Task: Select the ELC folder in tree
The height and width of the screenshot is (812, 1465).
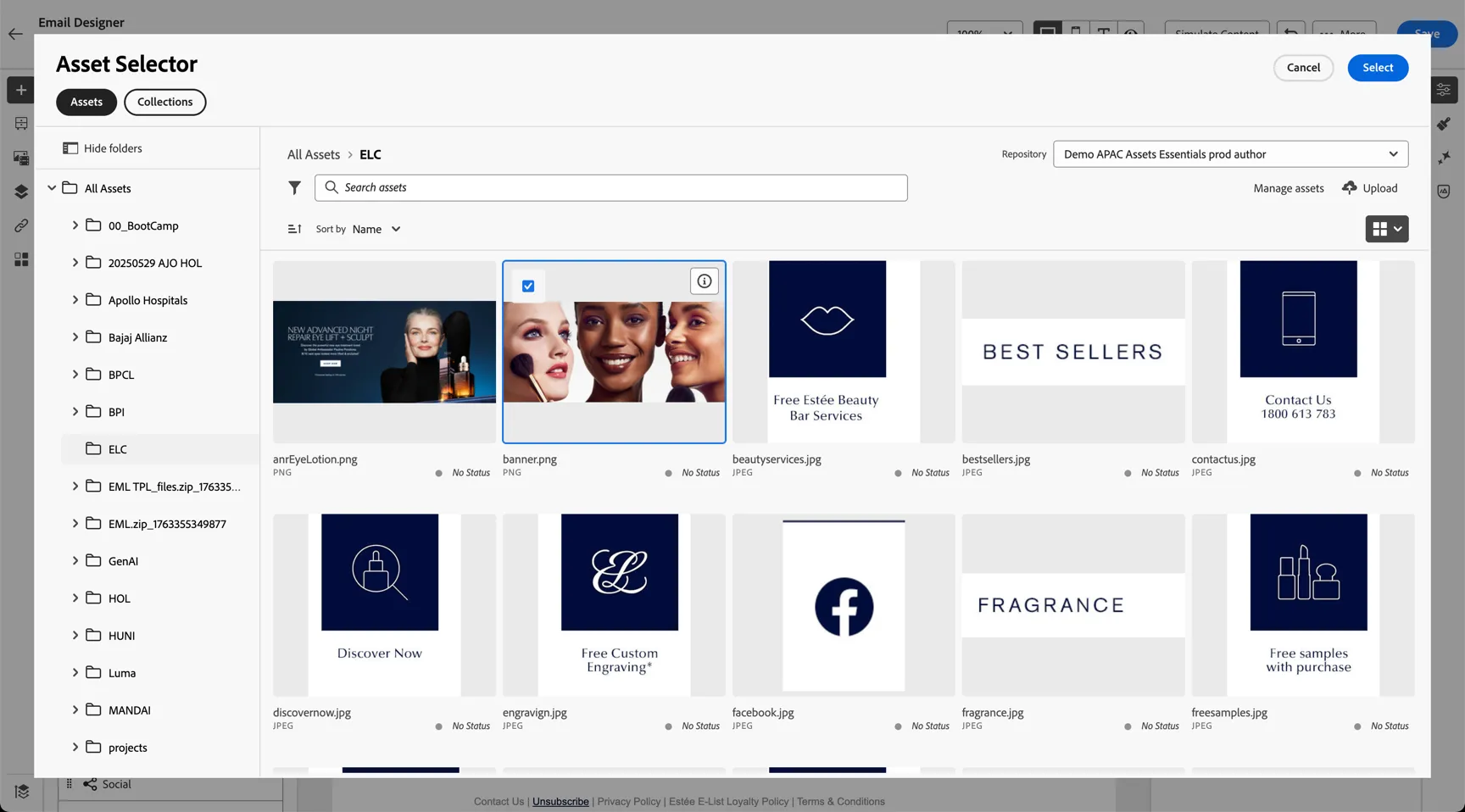Action: pos(160,449)
